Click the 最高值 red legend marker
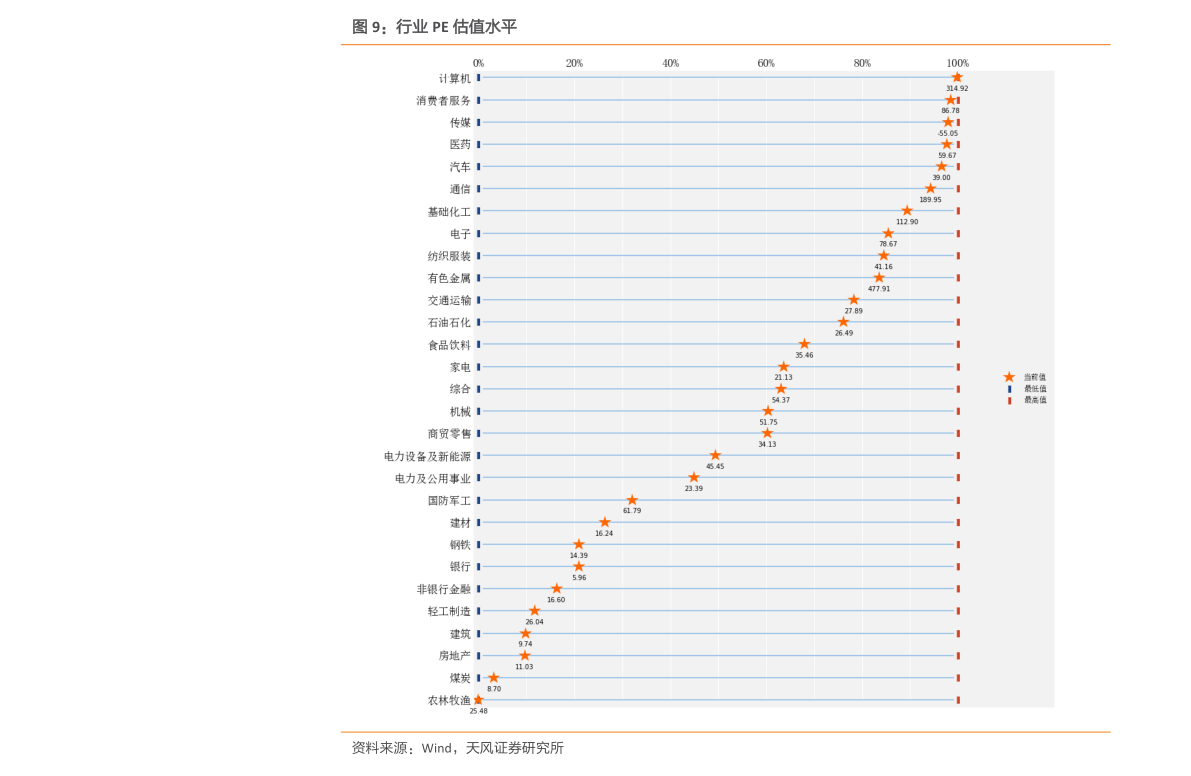Image resolution: width=1191 pixels, height=776 pixels. 1009,400
